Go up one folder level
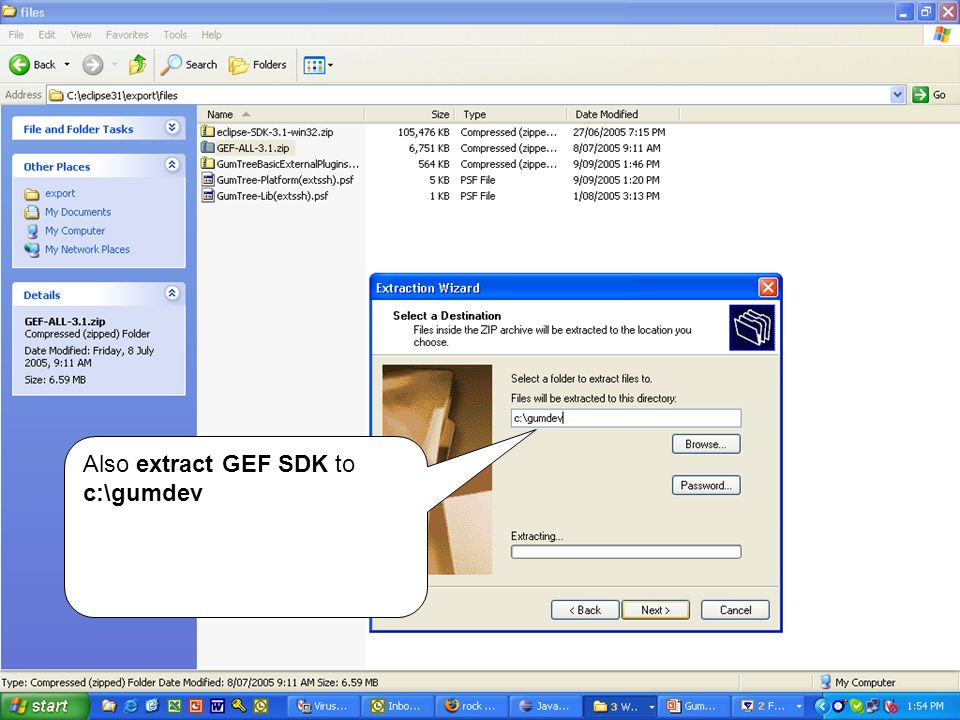This screenshot has width=960, height=720. pos(137,64)
